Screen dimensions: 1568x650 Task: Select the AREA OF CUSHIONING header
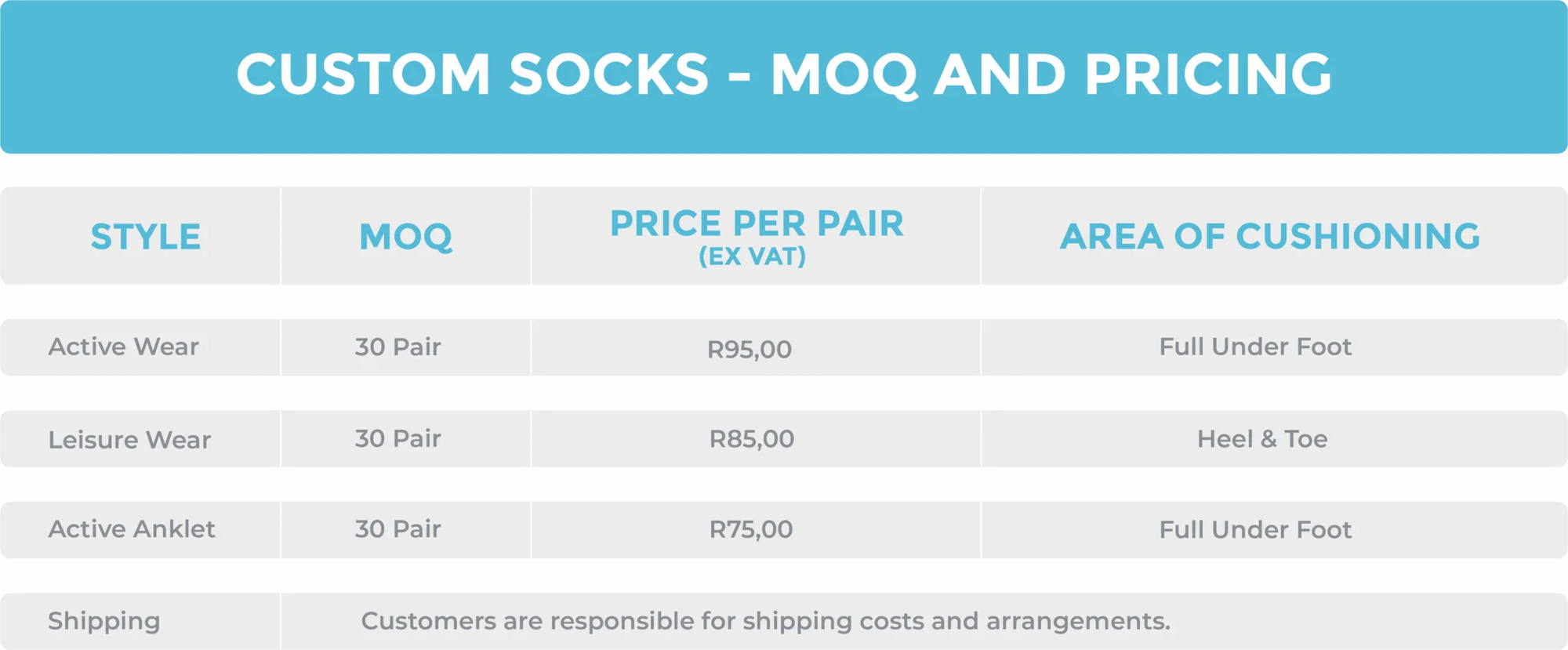pyautogui.click(x=1270, y=237)
